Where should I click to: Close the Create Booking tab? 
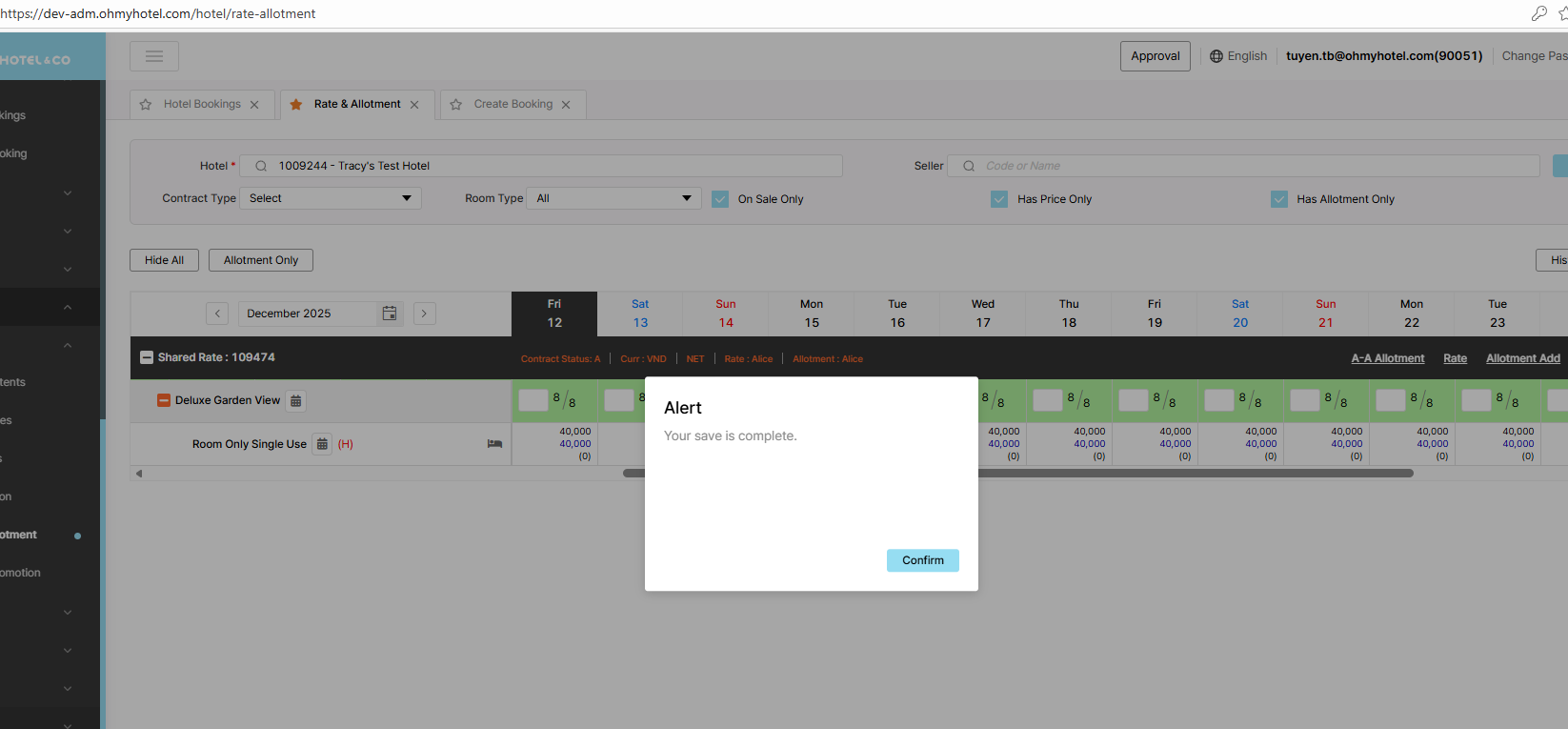[566, 105]
